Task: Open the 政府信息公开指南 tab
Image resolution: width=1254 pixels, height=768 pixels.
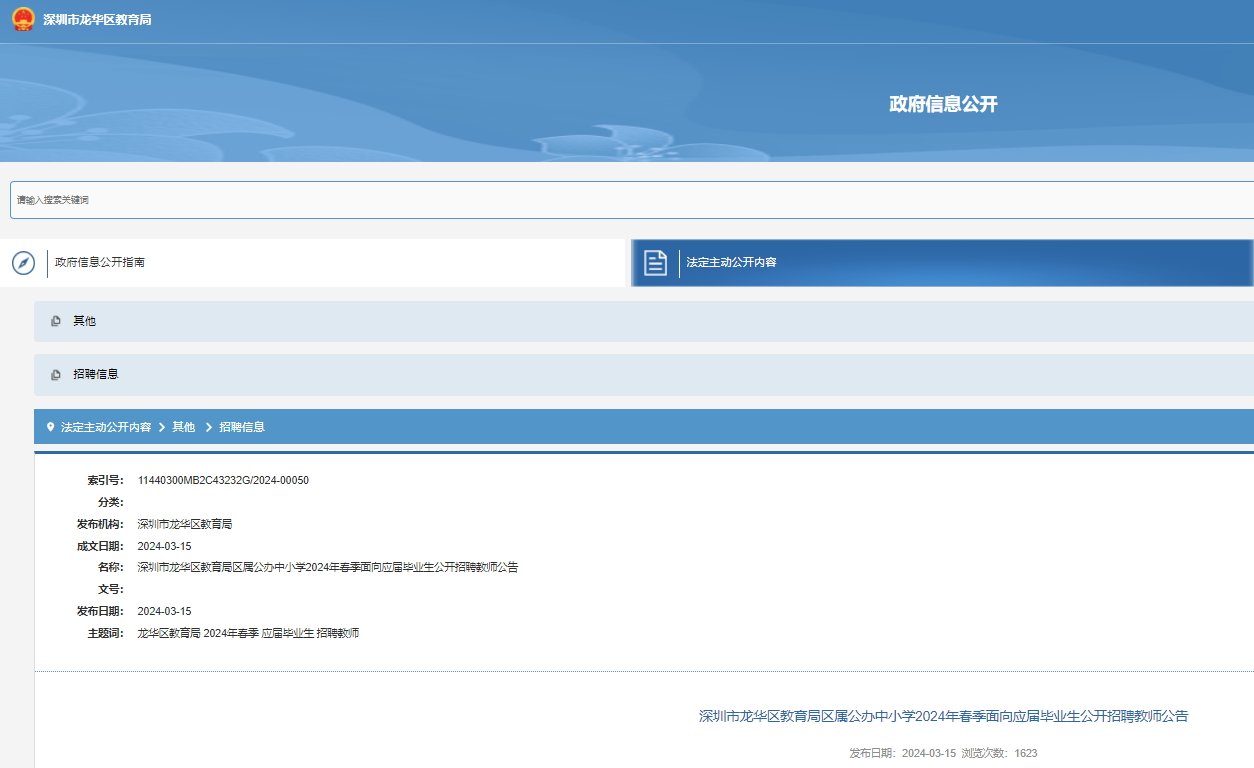Action: 100,263
